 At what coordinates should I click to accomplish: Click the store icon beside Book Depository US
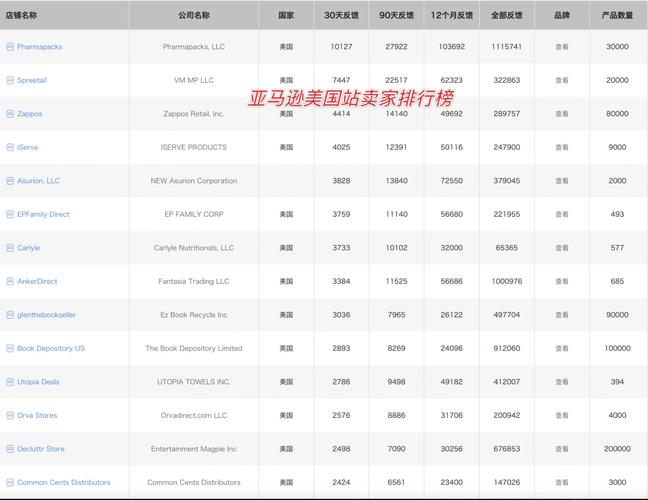pos(10,348)
